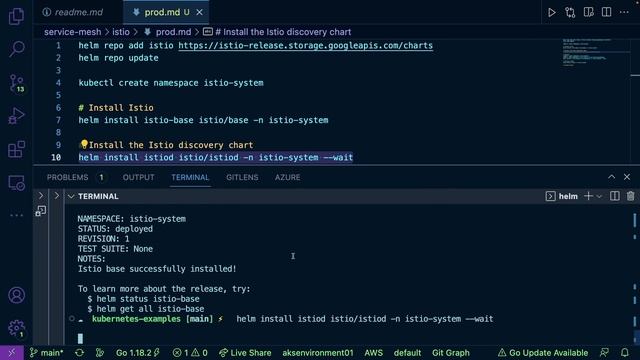Open the Run and Debug view

pyautogui.click(x=16, y=116)
